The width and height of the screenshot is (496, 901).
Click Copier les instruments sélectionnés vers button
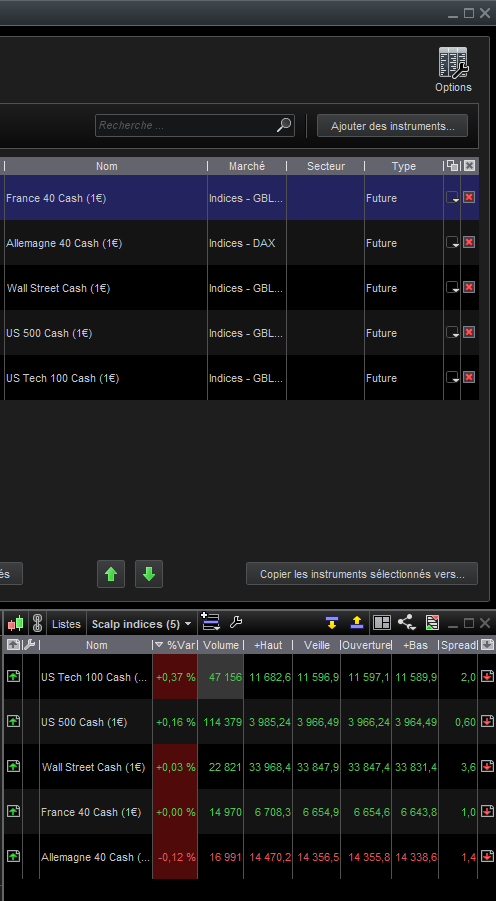[362, 574]
